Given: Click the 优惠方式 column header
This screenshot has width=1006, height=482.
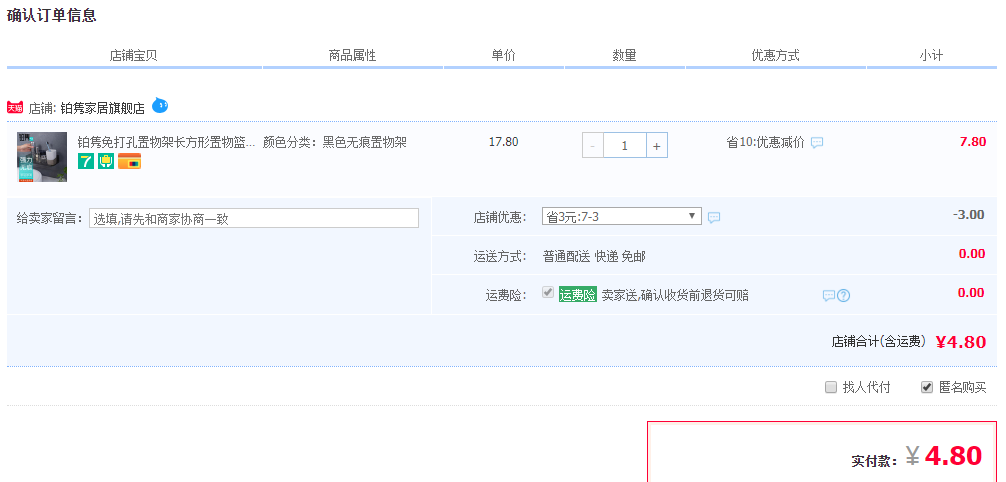Looking at the screenshot, I should click(x=776, y=55).
